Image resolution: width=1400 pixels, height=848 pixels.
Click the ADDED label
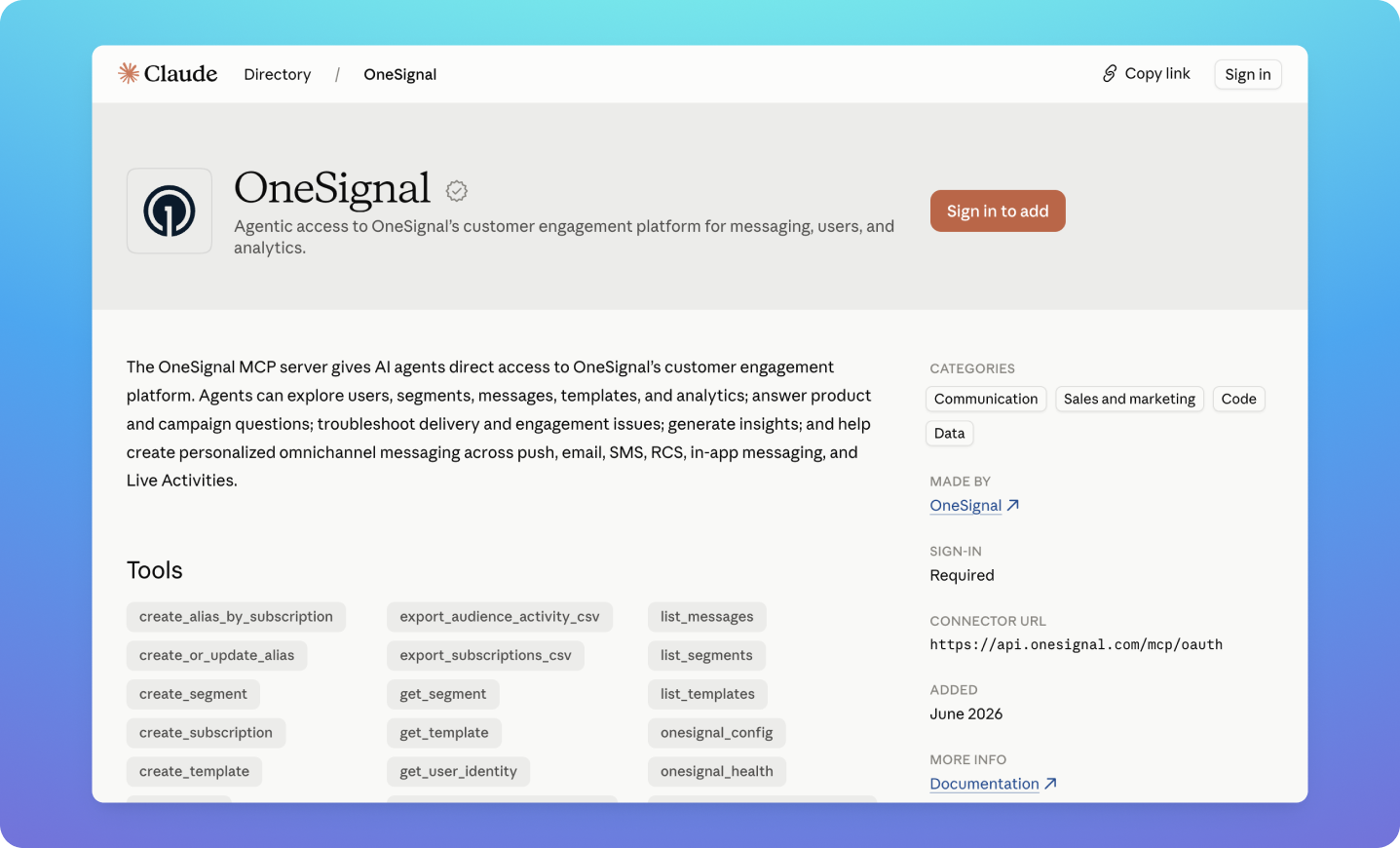coord(954,690)
